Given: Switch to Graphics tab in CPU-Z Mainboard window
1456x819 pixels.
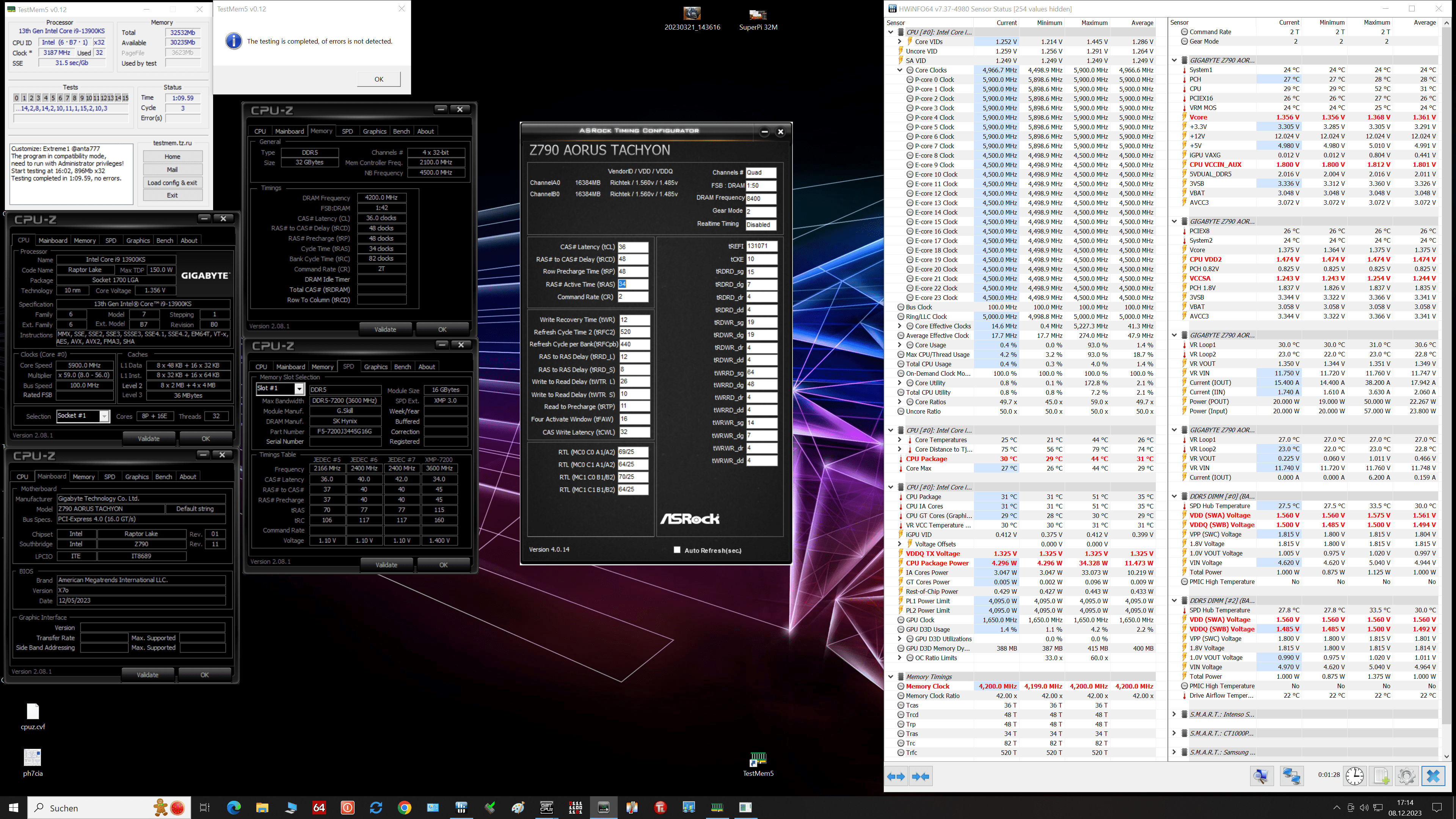Looking at the screenshot, I should click(137, 477).
